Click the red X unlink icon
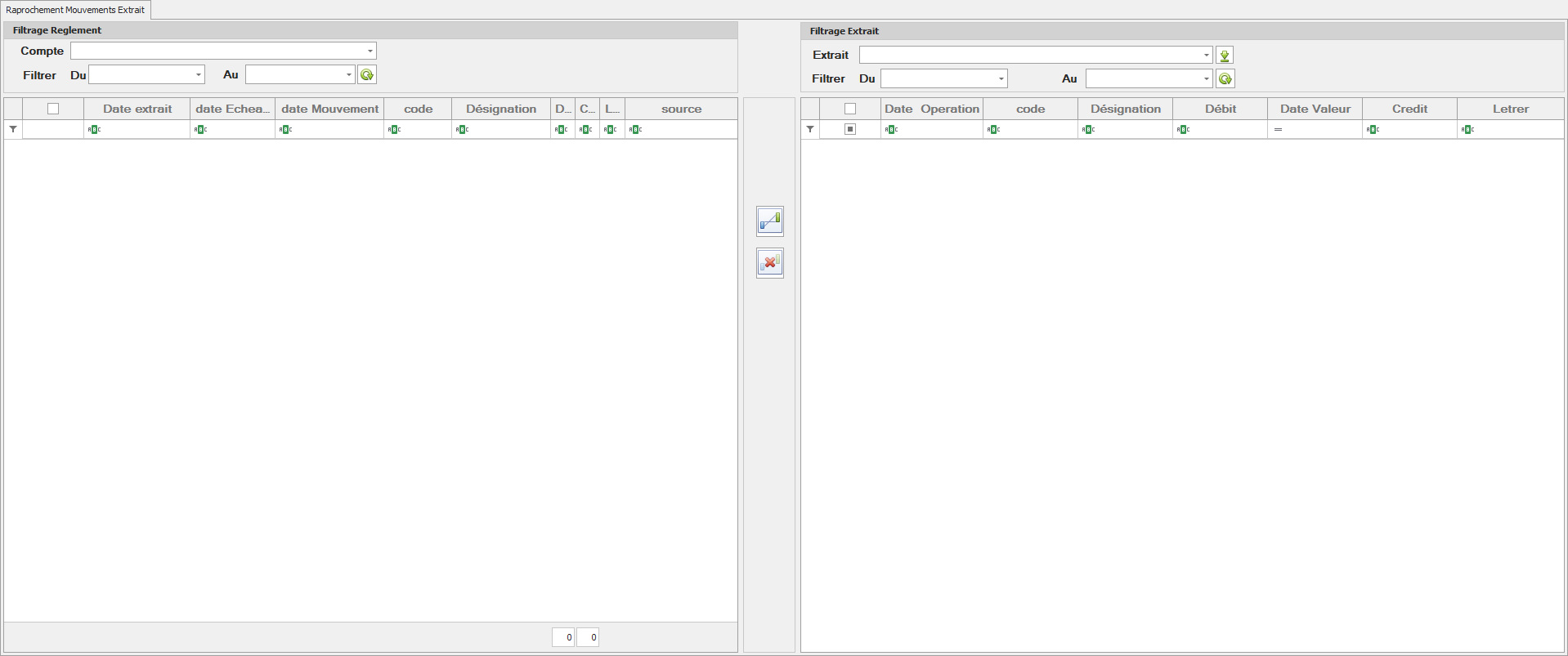The height and width of the screenshot is (656, 1568). coord(769,263)
